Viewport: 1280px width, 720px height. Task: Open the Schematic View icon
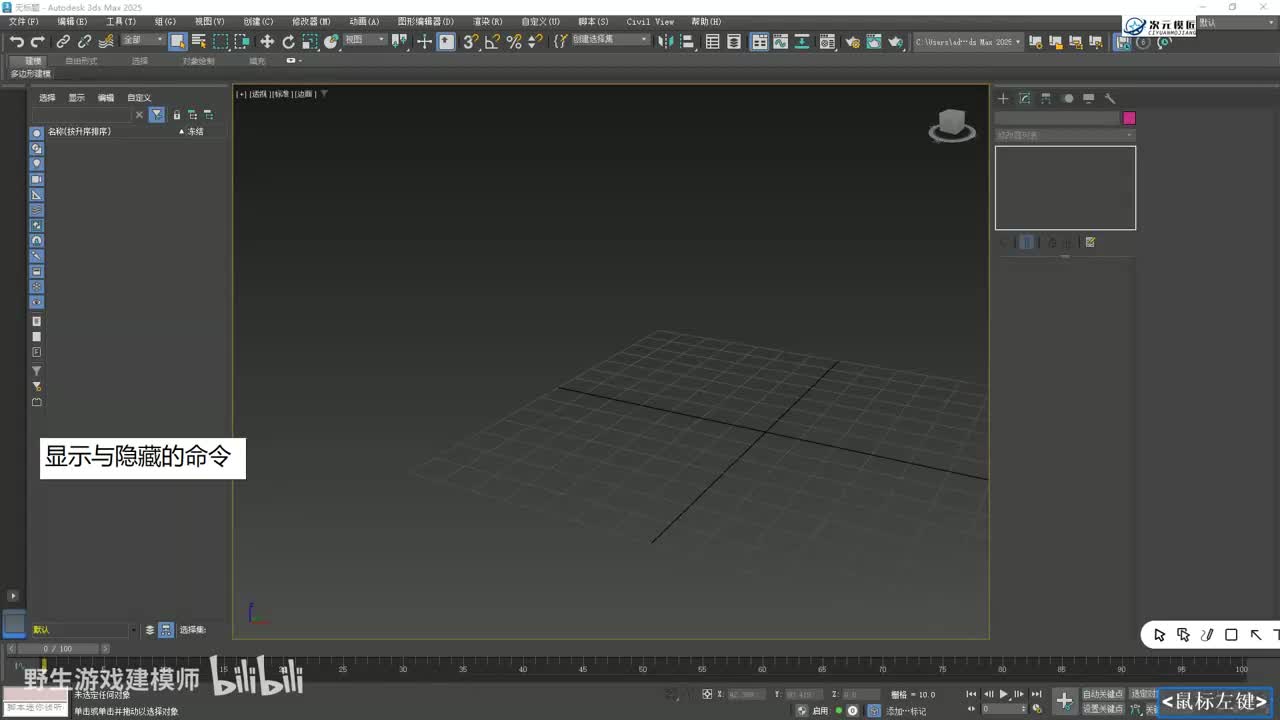pyautogui.click(x=802, y=41)
